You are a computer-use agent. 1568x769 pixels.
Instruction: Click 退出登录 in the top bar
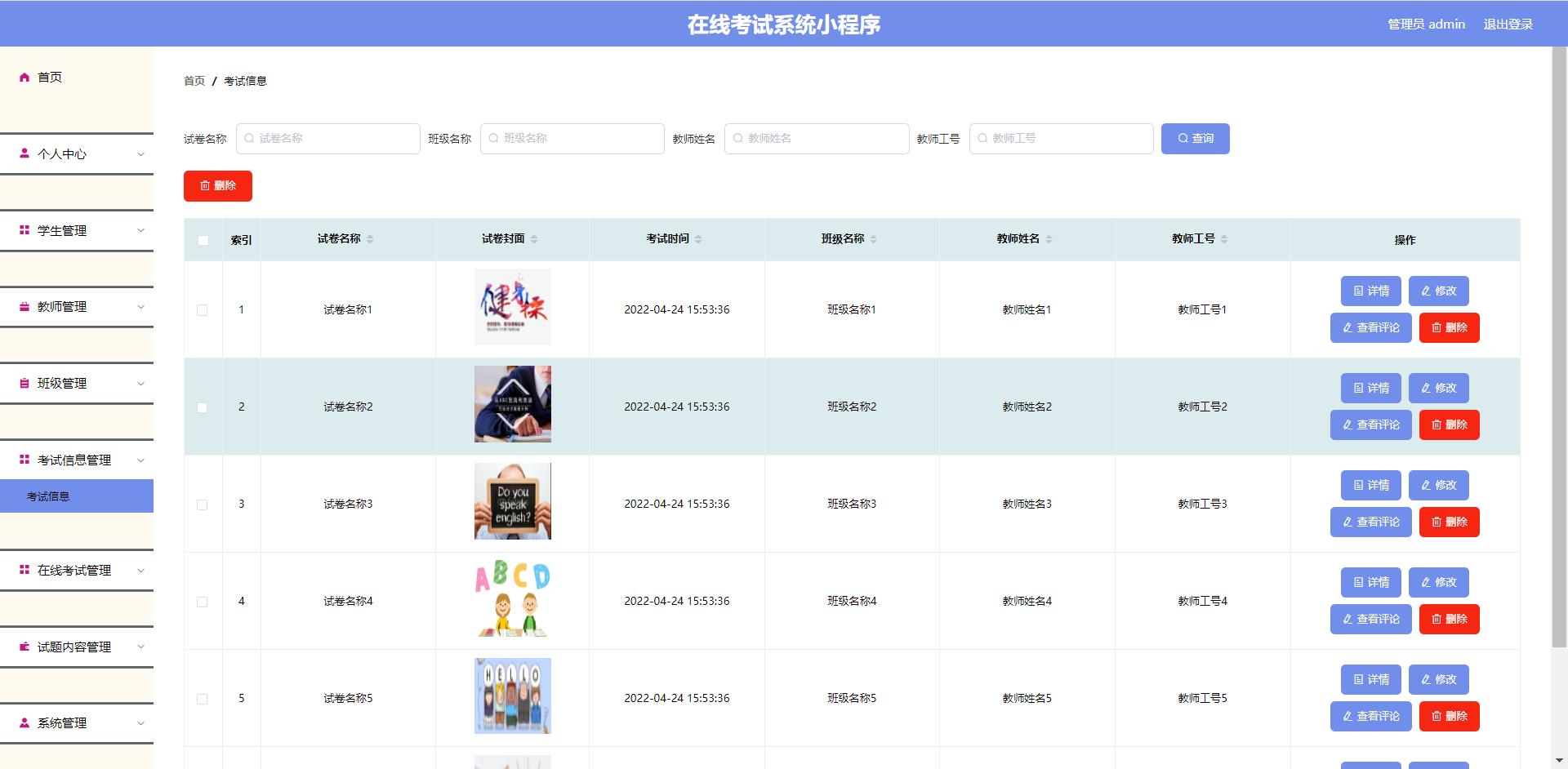coord(1508,24)
